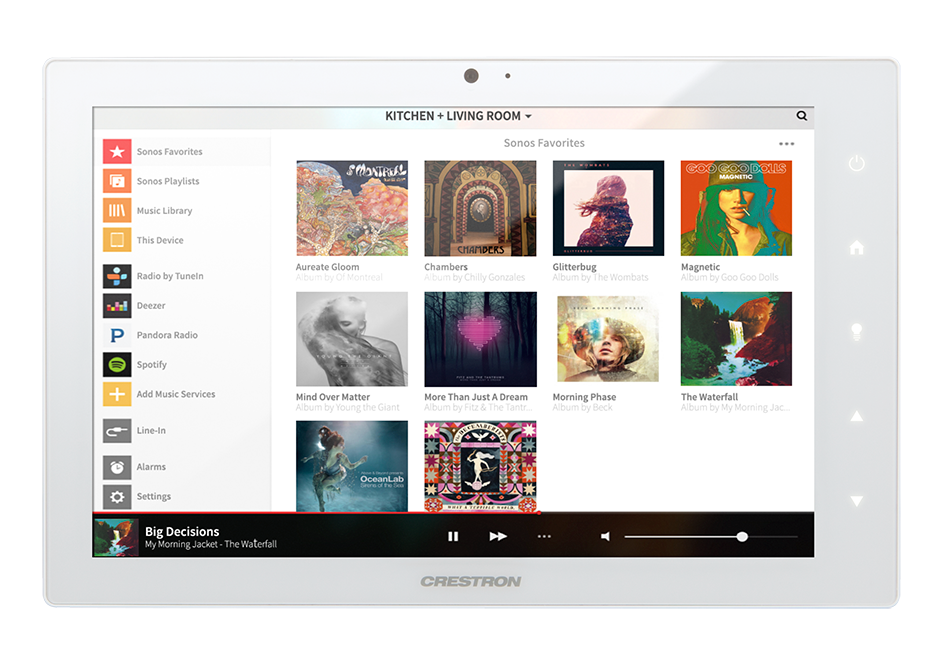The image size is (945, 645).
Task: Open the More Than Just A Dream cover
Action: pos(480,339)
